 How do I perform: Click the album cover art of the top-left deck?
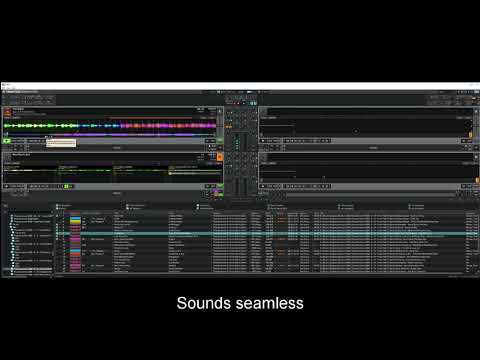click(x=7, y=113)
